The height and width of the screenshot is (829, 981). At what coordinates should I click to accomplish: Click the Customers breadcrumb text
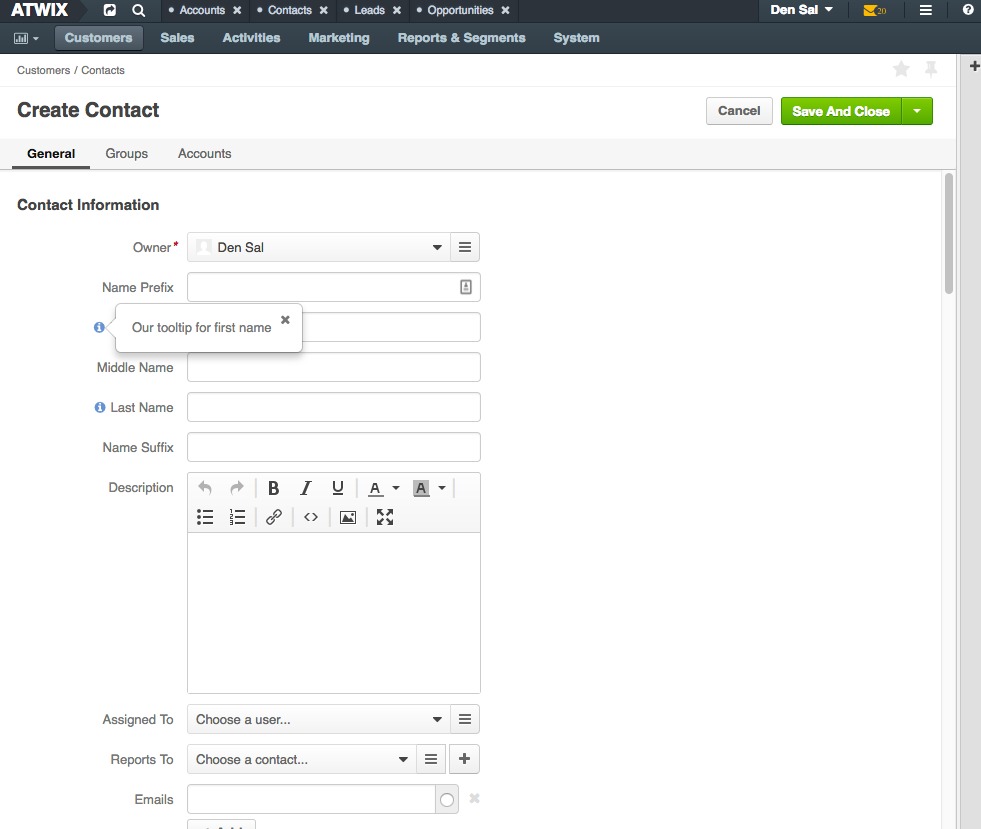coord(43,70)
